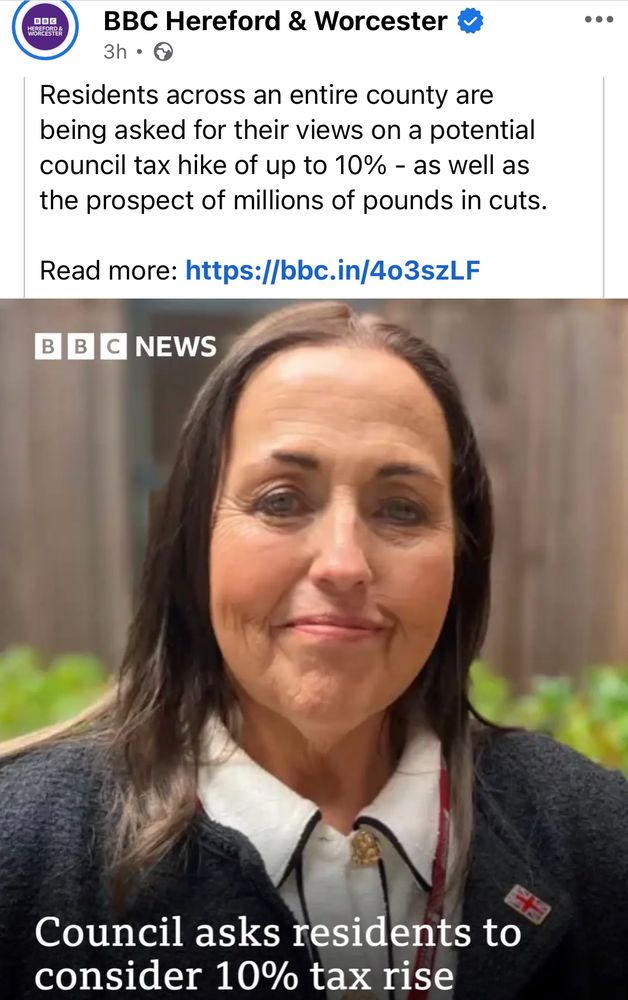Click the globe public audience icon
Viewport: 628px width, 1000px height.
(x=163, y=51)
